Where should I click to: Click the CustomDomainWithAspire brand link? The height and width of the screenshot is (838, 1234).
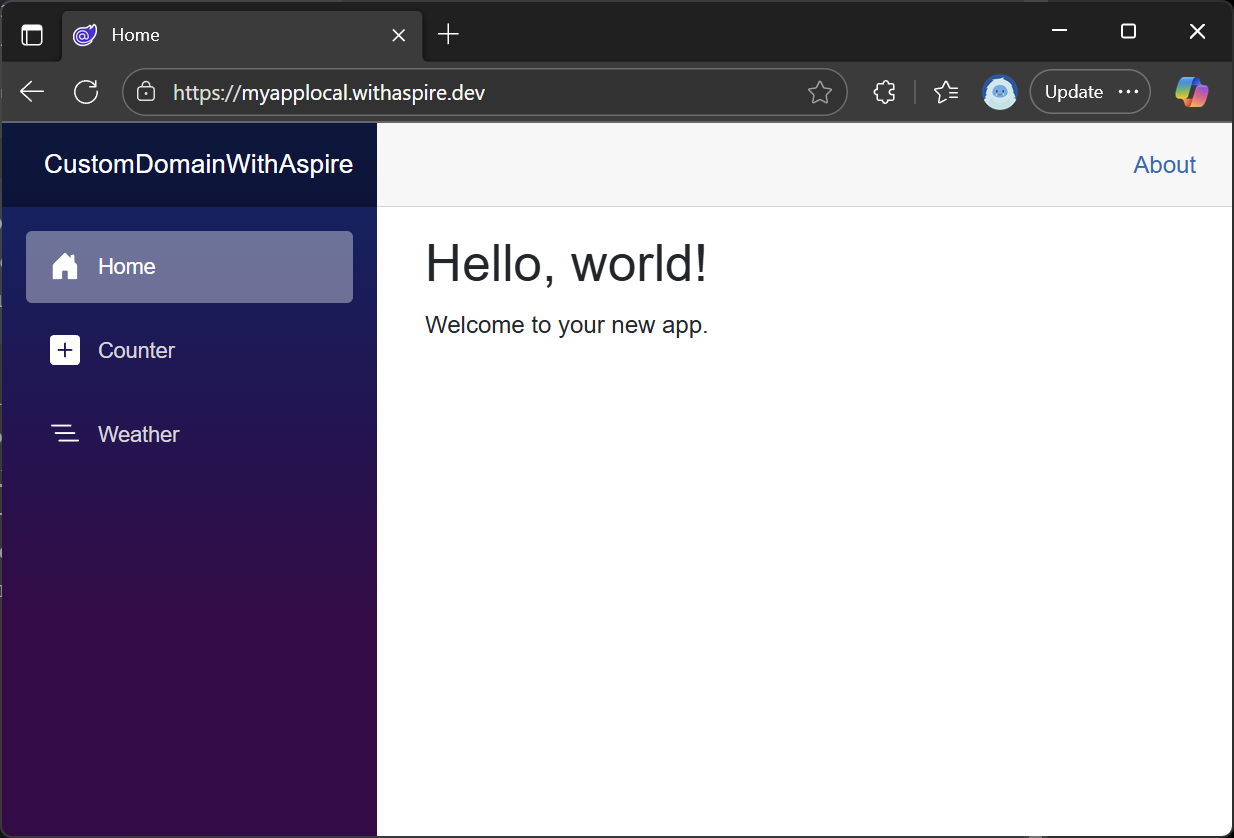[198, 165]
